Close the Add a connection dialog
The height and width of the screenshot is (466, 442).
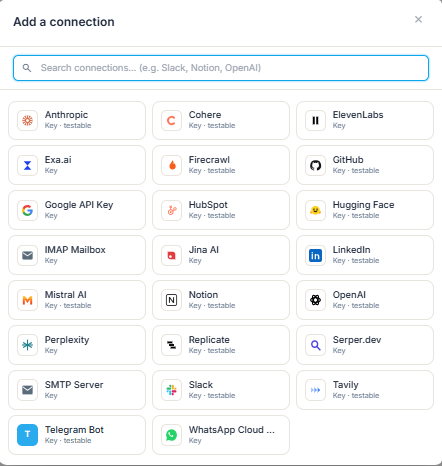point(418,19)
